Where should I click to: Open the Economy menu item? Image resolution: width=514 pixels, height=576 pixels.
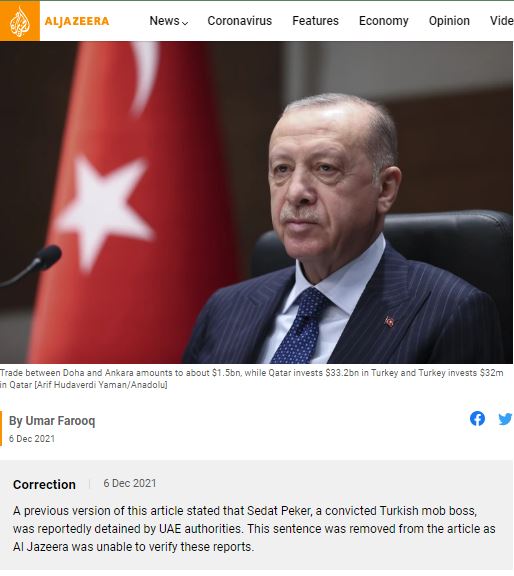click(384, 21)
